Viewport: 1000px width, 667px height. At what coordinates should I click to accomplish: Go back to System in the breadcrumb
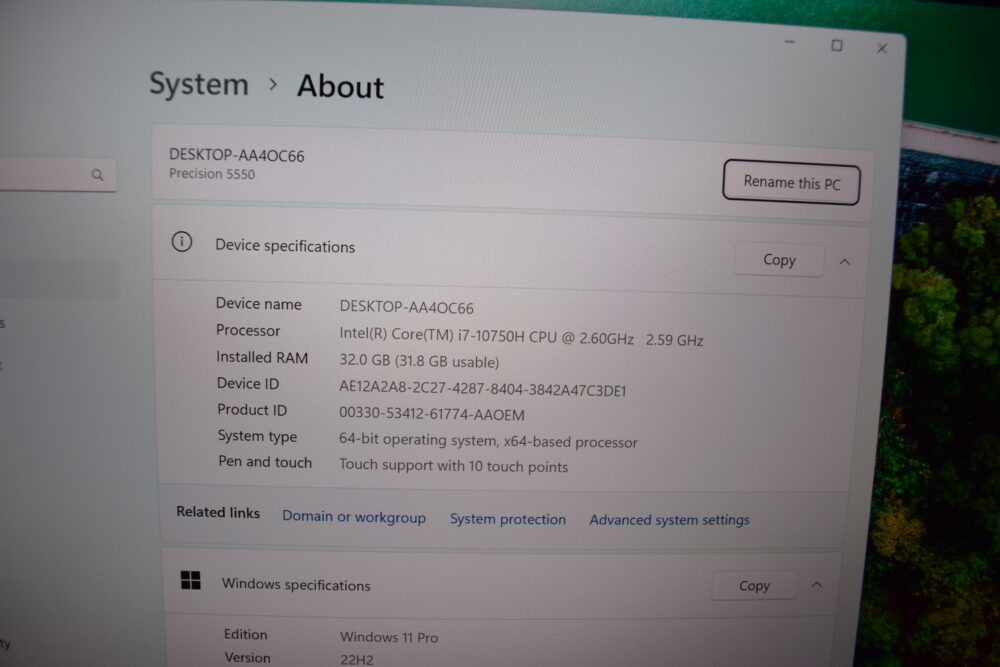pos(199,84)
